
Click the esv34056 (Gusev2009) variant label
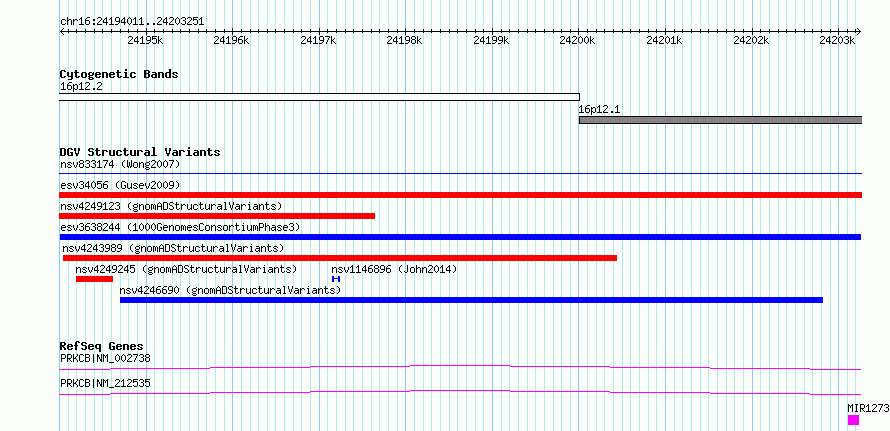click(x=120, y=185)
